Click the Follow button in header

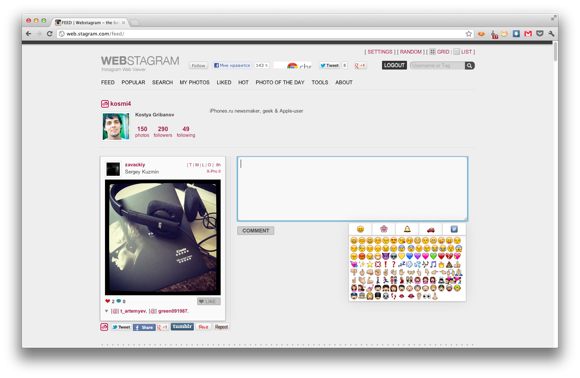[x=198, y=66]
